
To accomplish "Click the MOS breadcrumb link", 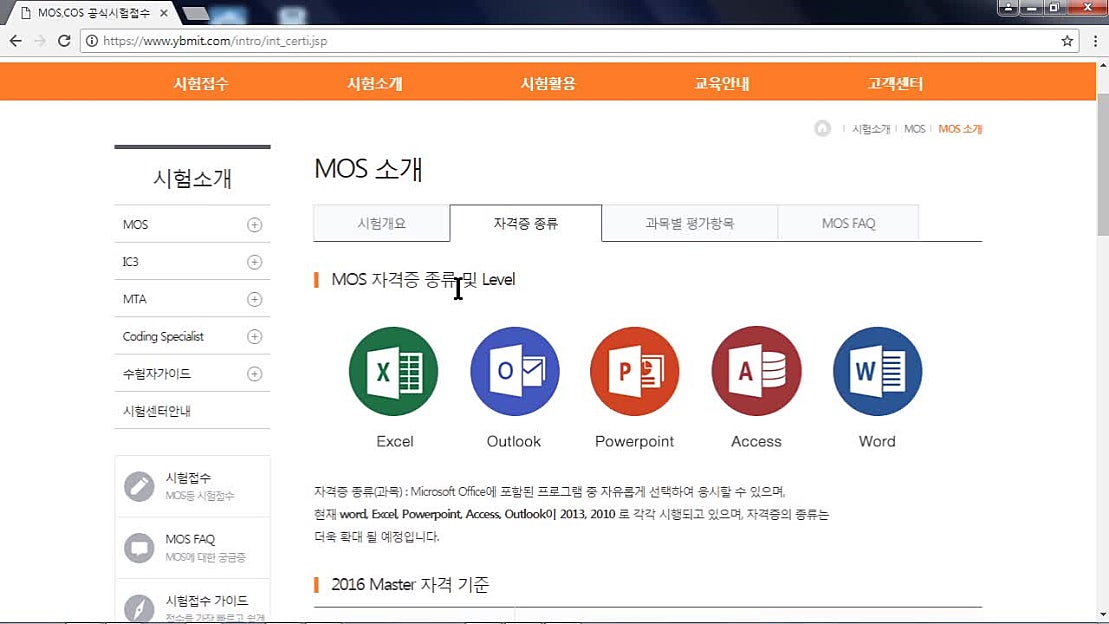I will coord(914,128).
